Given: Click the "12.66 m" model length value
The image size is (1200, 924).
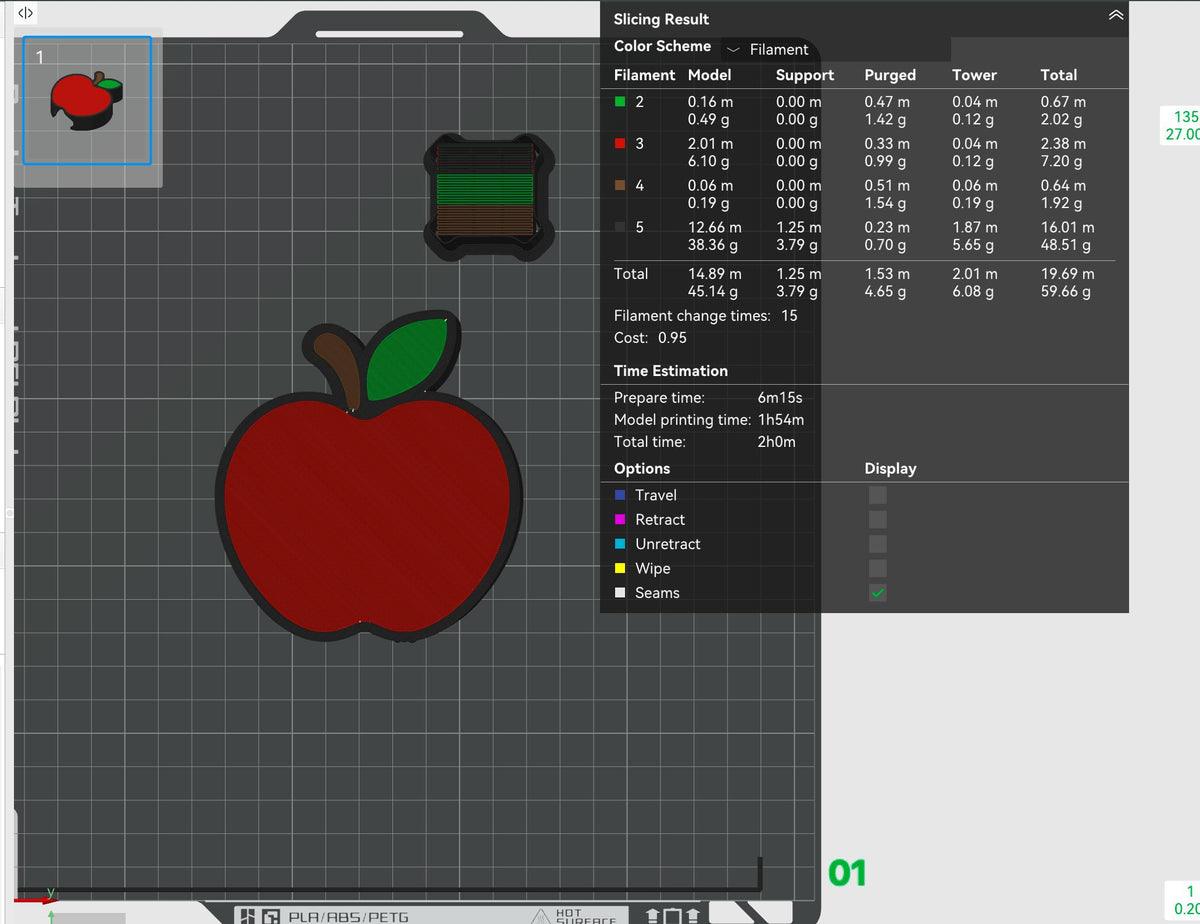Looking at the screenshot, I should pos(715,228).
